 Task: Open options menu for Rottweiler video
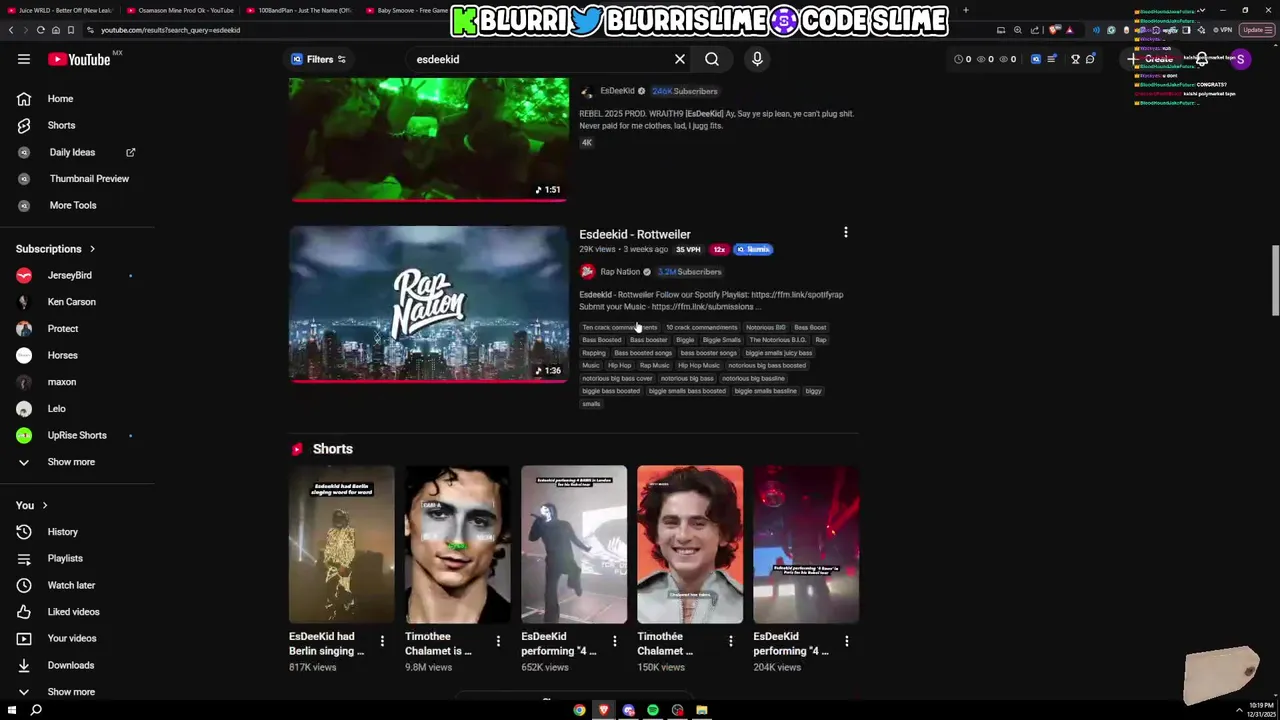846,233
